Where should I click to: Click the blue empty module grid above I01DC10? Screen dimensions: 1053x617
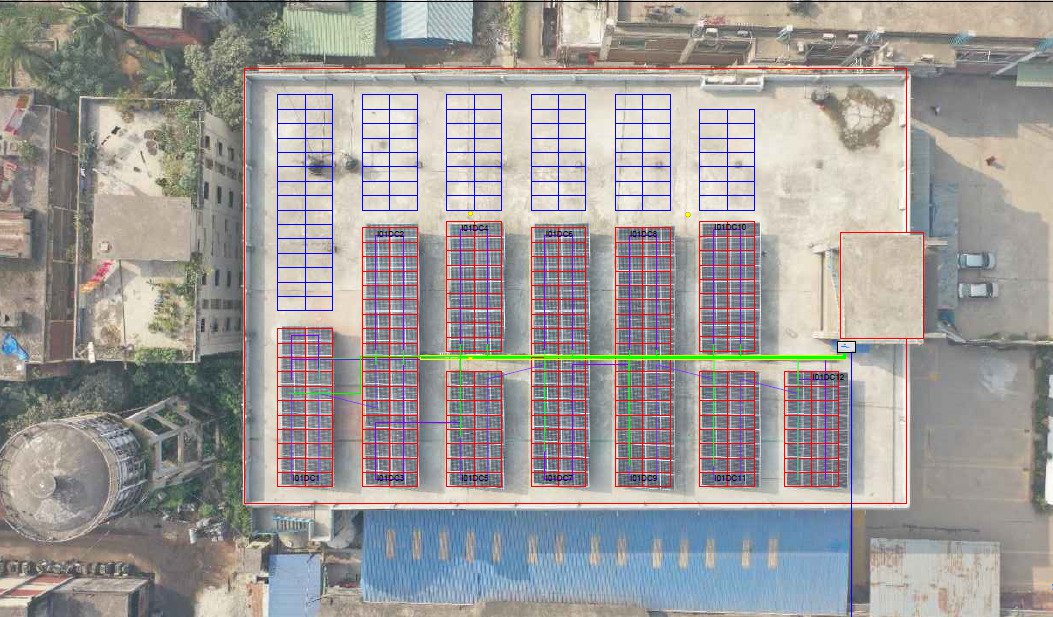[727, 160]
